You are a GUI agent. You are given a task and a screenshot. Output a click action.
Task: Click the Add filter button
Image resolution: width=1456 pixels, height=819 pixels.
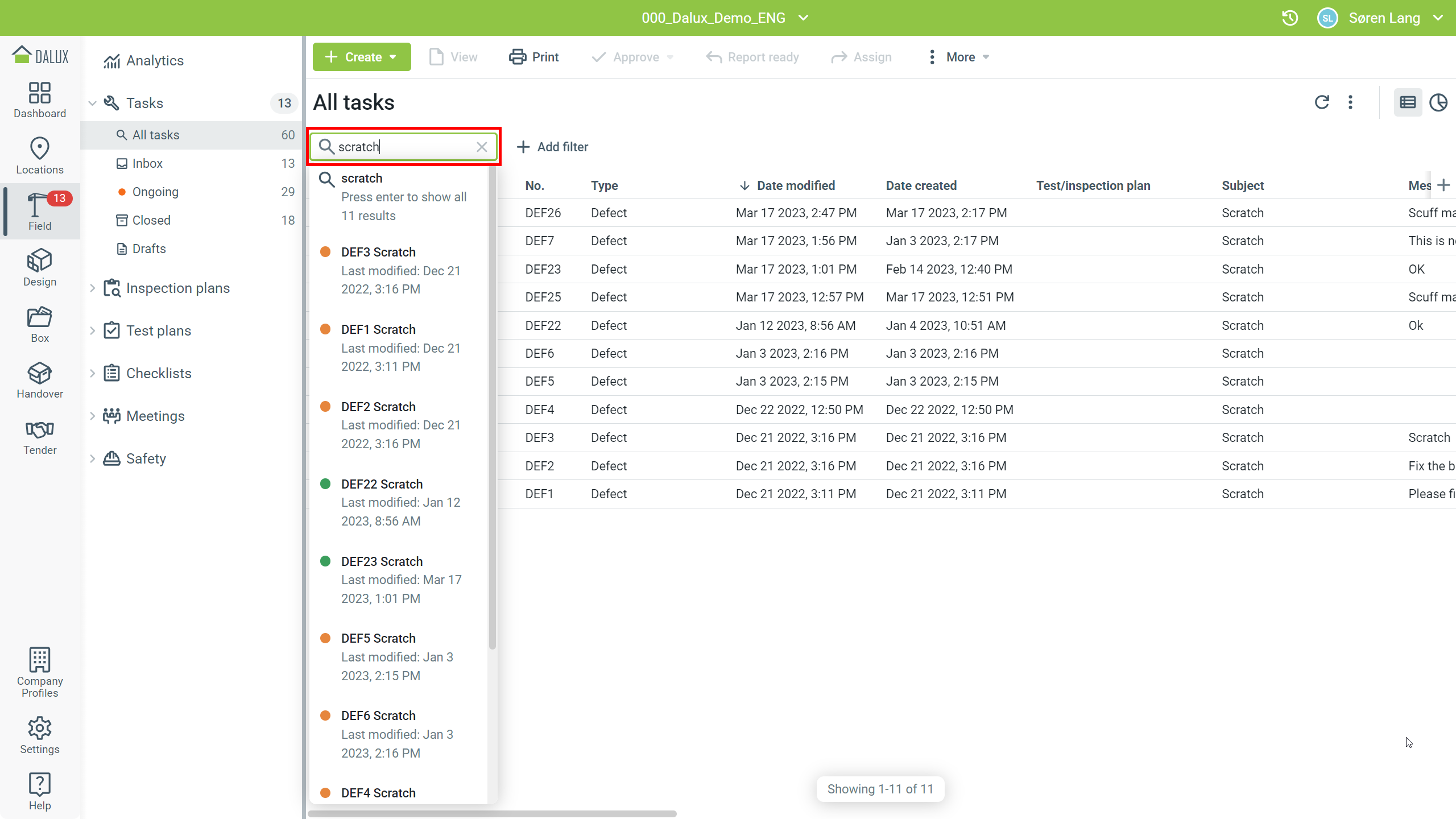coord(553,147)
